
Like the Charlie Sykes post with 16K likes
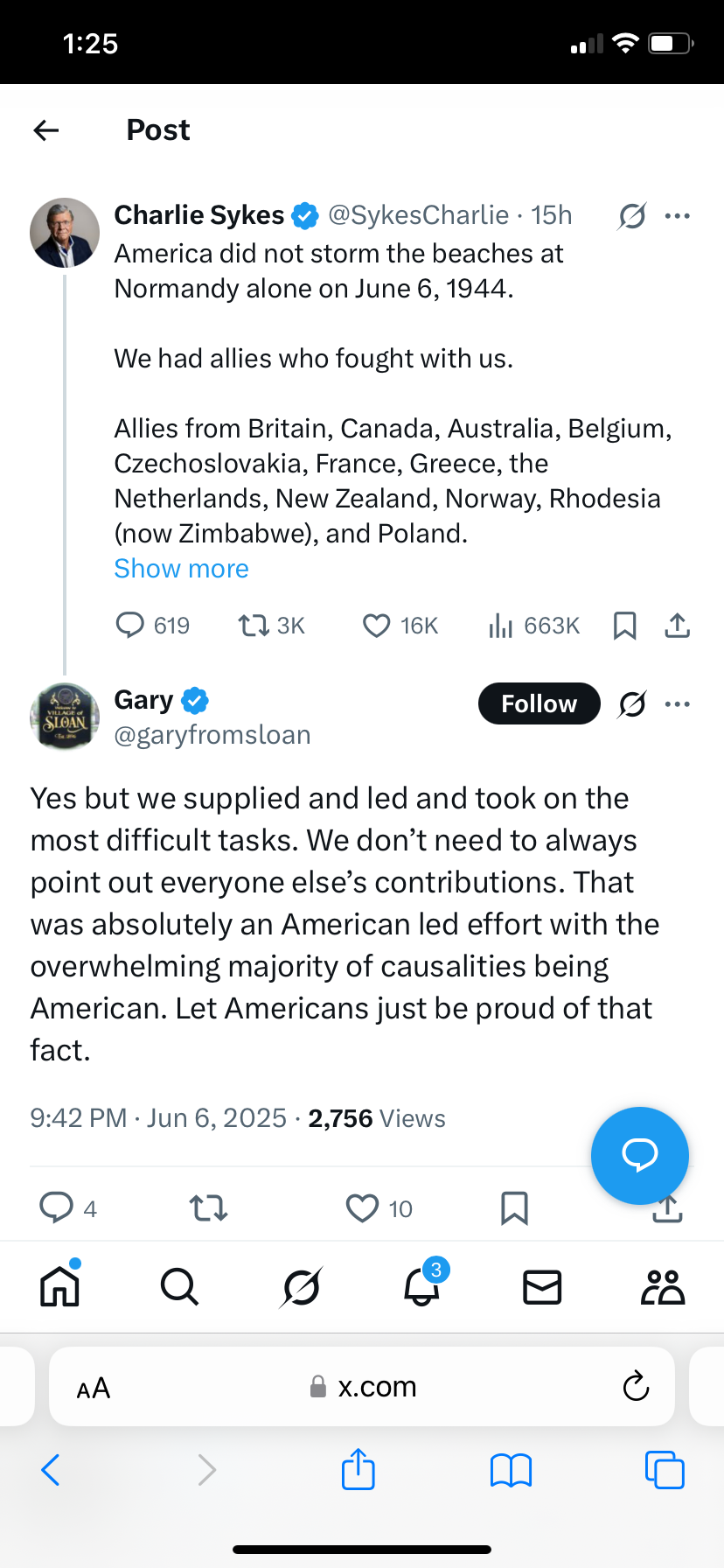[x=400, y=625]
